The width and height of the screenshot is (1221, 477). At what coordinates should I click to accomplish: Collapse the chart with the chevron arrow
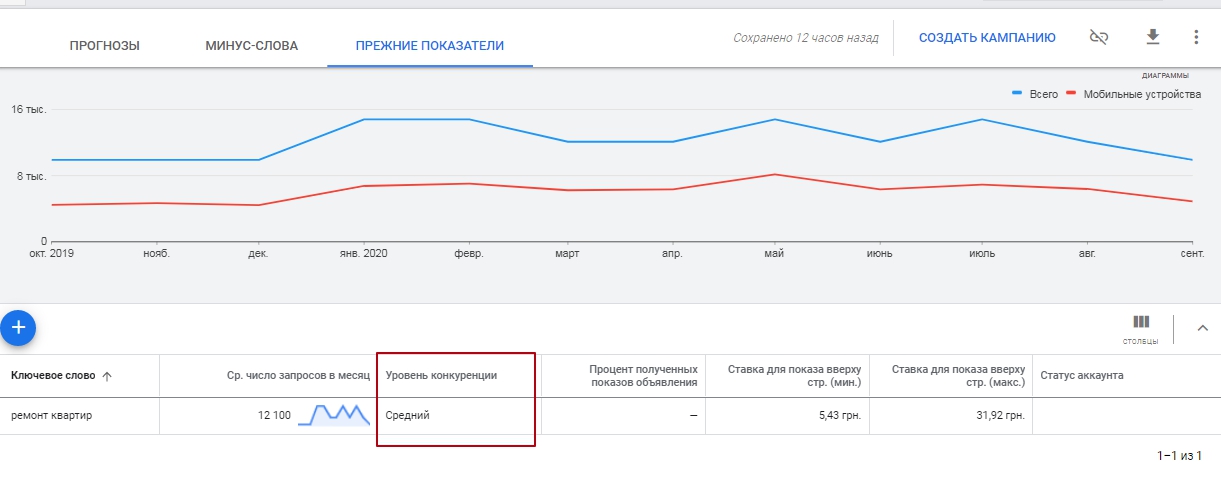coord(1203,327)
